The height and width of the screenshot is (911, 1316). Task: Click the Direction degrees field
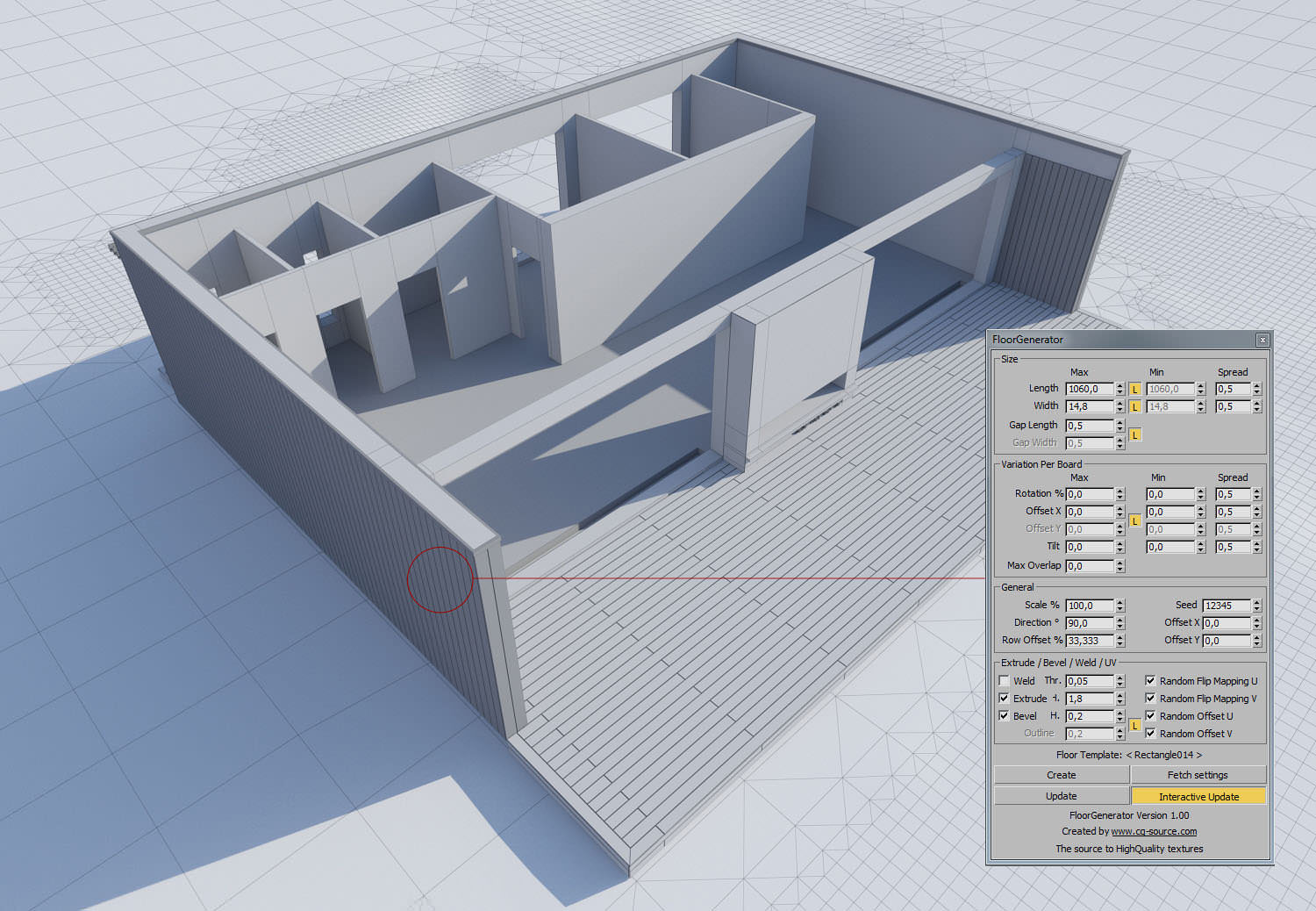(x=1090, y=623)
